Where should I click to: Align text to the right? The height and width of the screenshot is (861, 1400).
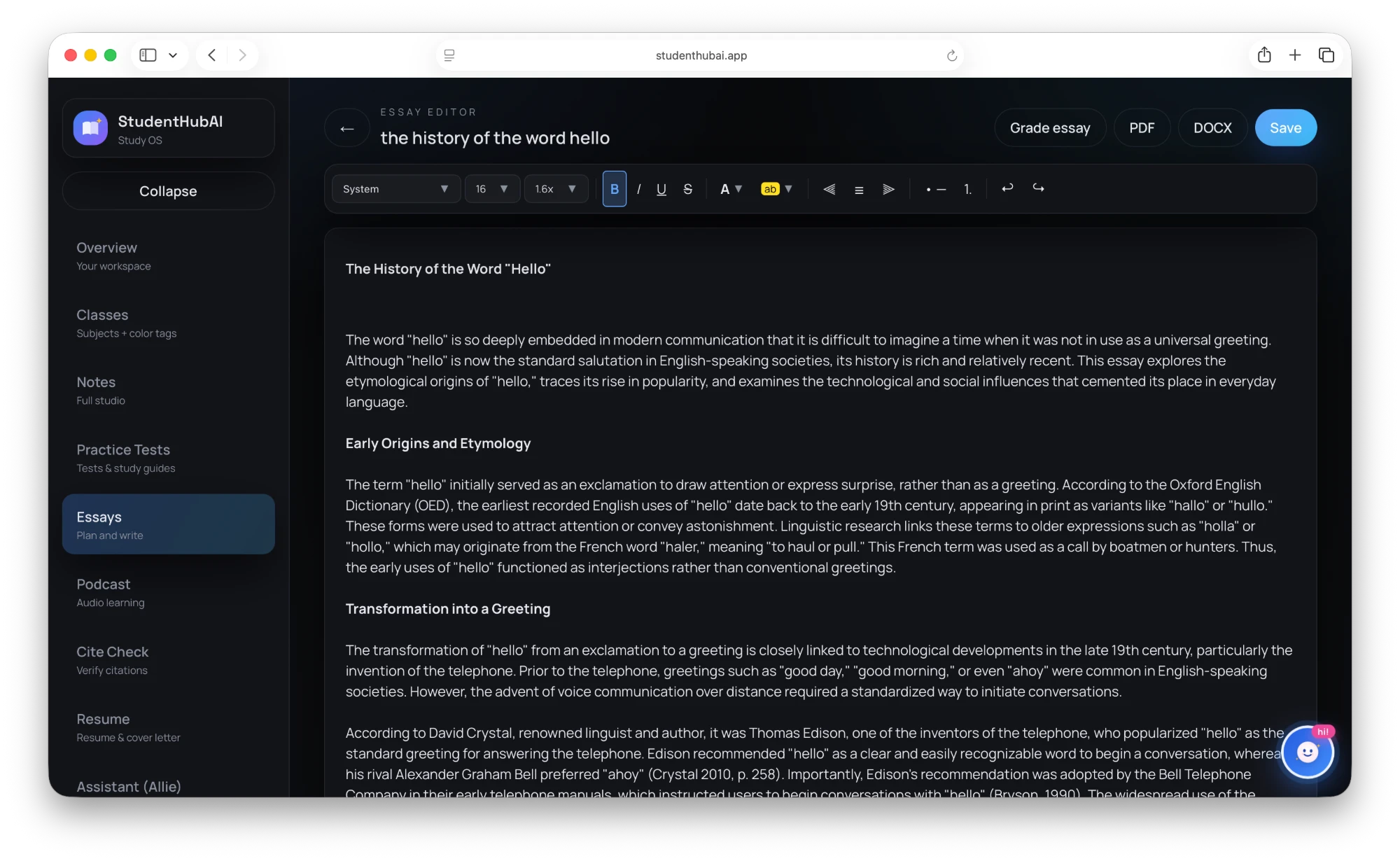(x=888, y=189)
